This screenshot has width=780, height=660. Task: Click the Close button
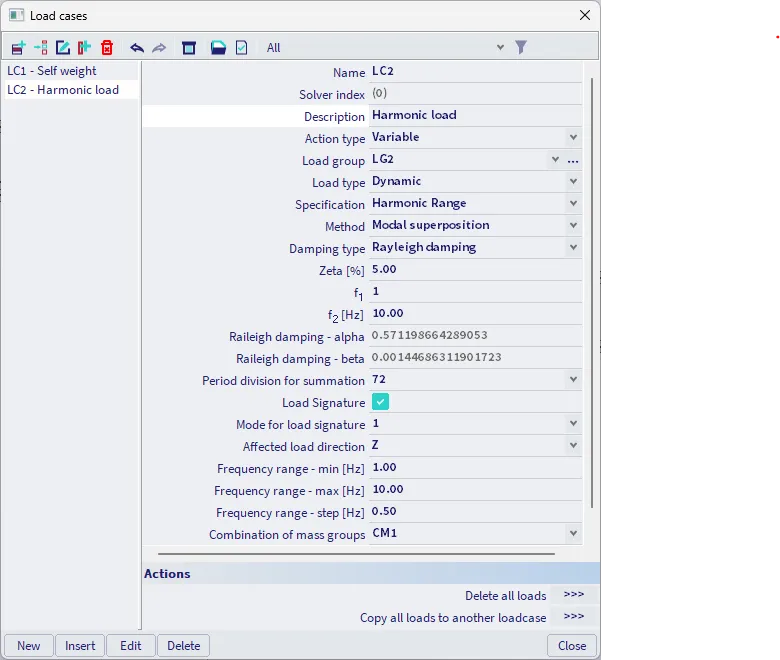[x=572, y=645]
